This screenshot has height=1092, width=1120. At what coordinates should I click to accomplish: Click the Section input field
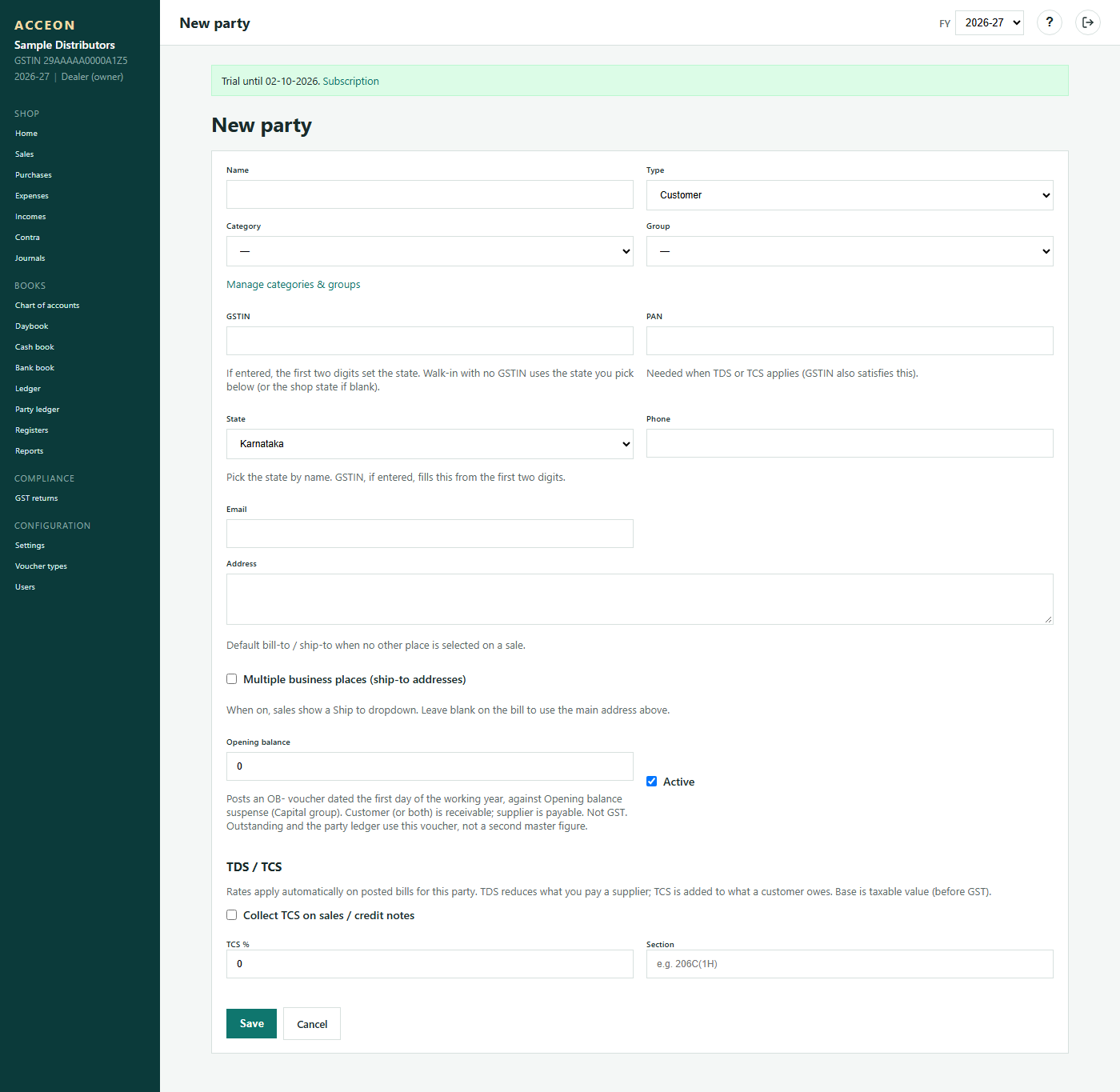coord(850,964)
